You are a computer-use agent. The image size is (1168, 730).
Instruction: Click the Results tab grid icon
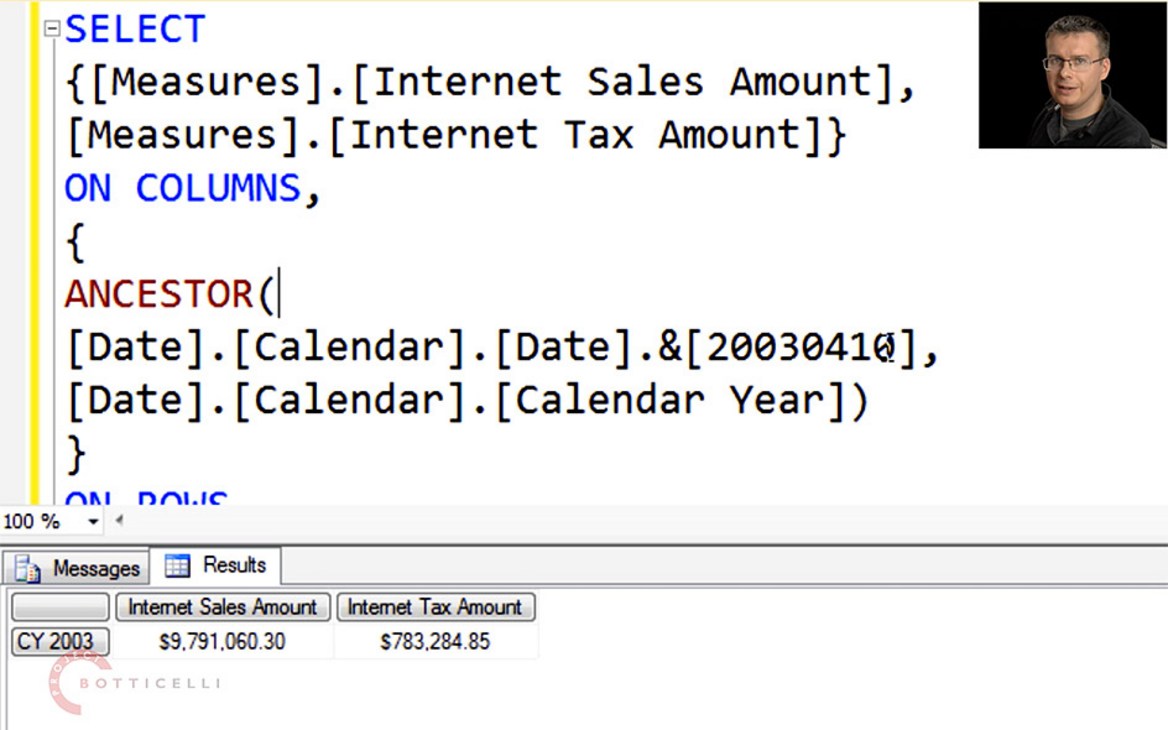177,566
